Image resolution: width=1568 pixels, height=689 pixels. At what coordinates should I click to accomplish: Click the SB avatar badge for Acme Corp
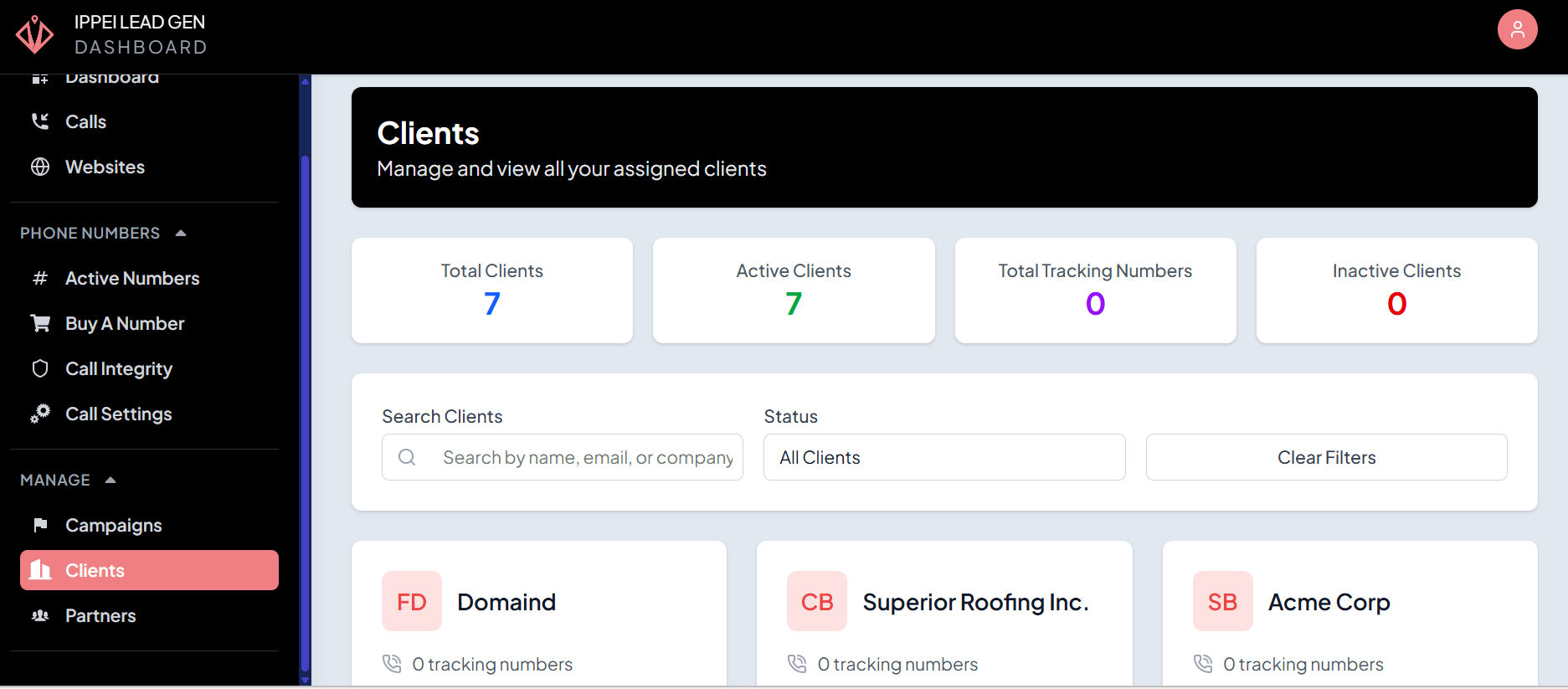[x=1223, y=601]
